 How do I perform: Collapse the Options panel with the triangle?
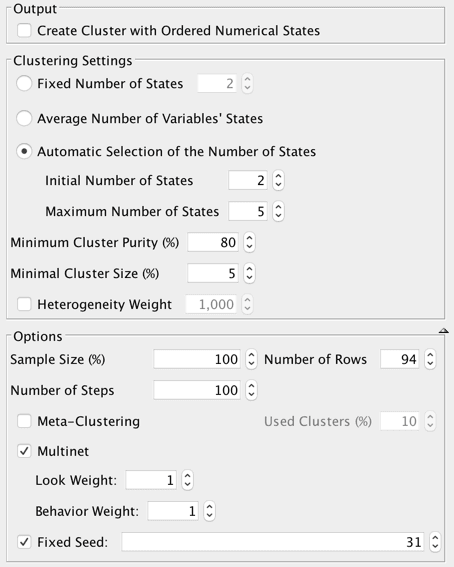(x=444, y=331)
